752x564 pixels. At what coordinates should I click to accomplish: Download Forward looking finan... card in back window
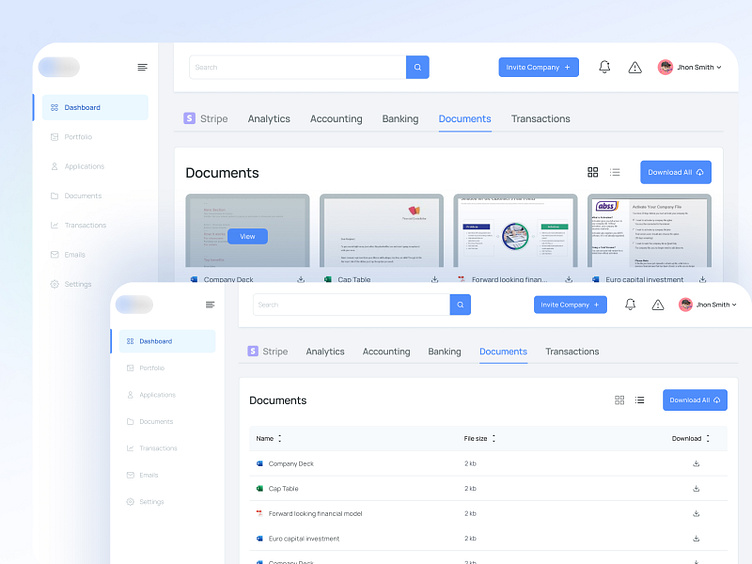(569, 279)
